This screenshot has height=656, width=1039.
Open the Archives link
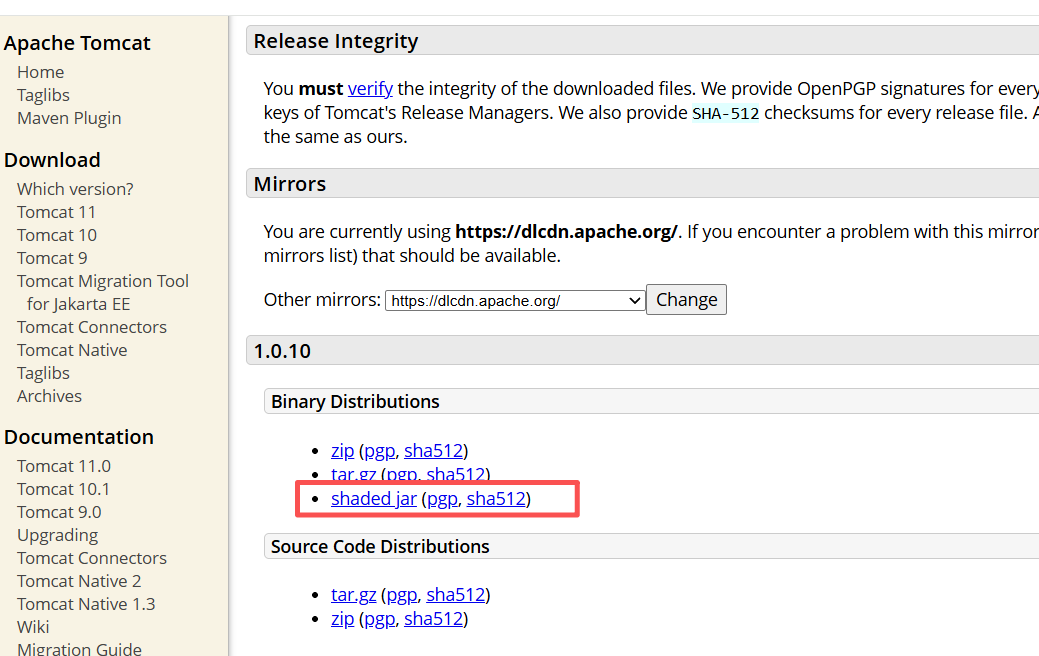click(49, 396)
